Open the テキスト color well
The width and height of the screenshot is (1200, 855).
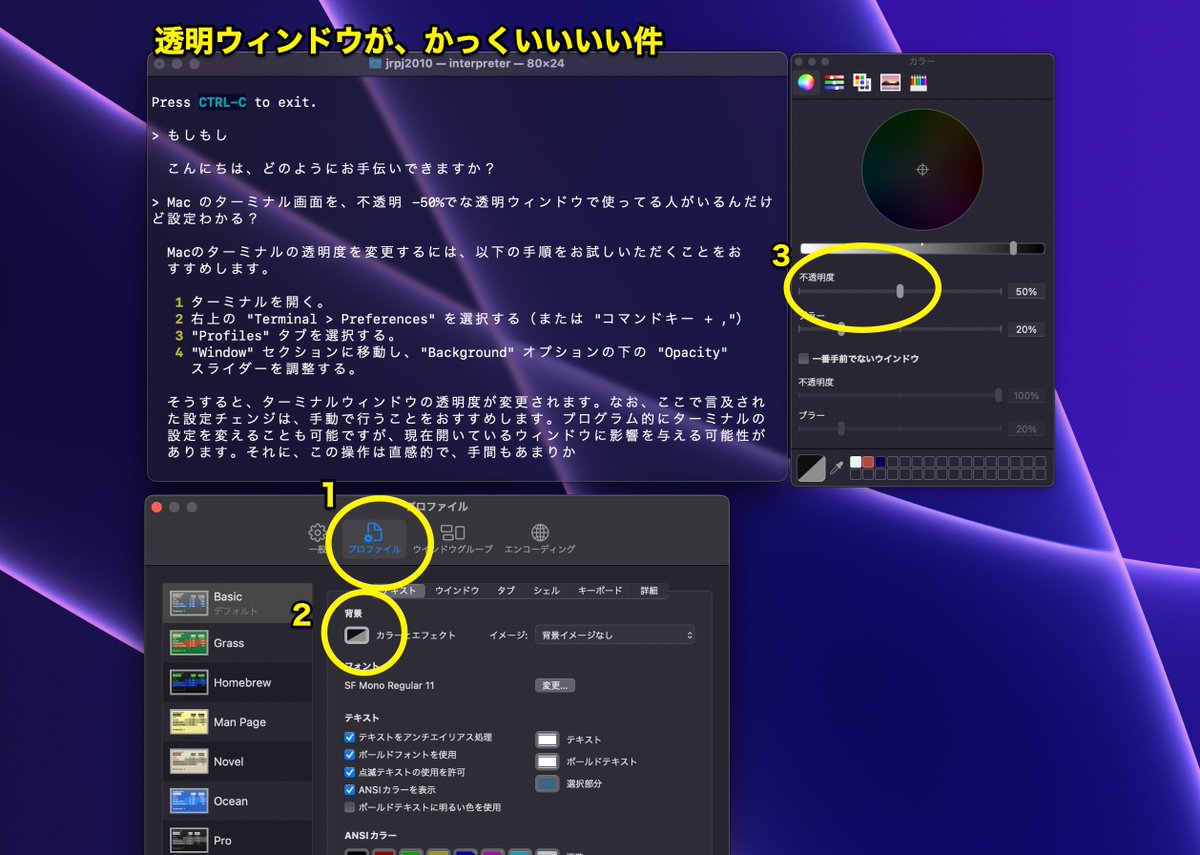(x=547, y=739)
